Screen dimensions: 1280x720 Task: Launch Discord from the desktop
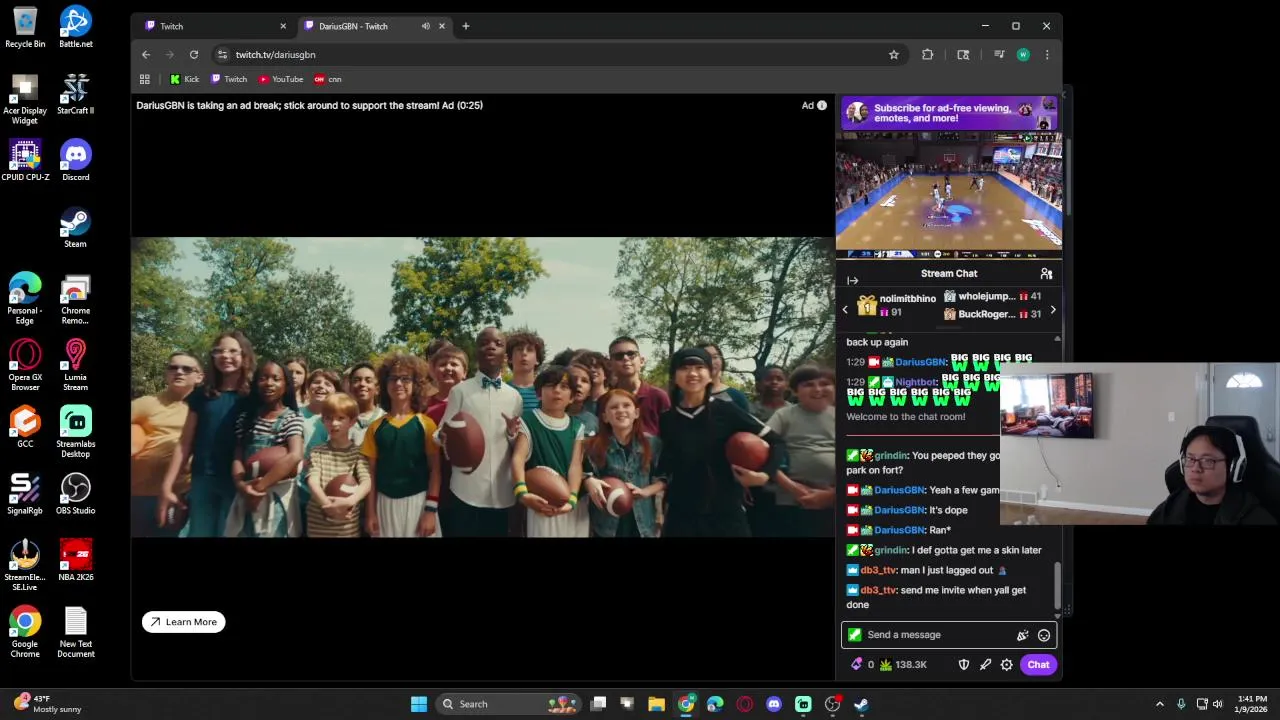pyautogui.click(x=75, y=160)
